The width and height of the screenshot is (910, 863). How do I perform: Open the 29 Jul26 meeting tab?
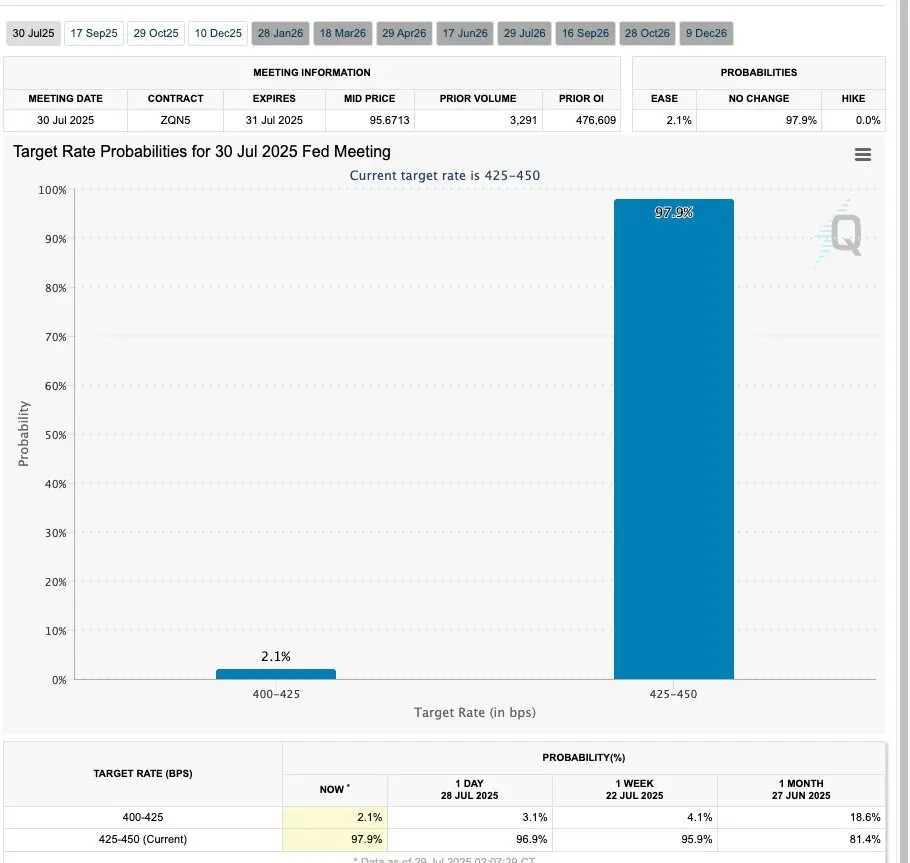tap(525, 33)
